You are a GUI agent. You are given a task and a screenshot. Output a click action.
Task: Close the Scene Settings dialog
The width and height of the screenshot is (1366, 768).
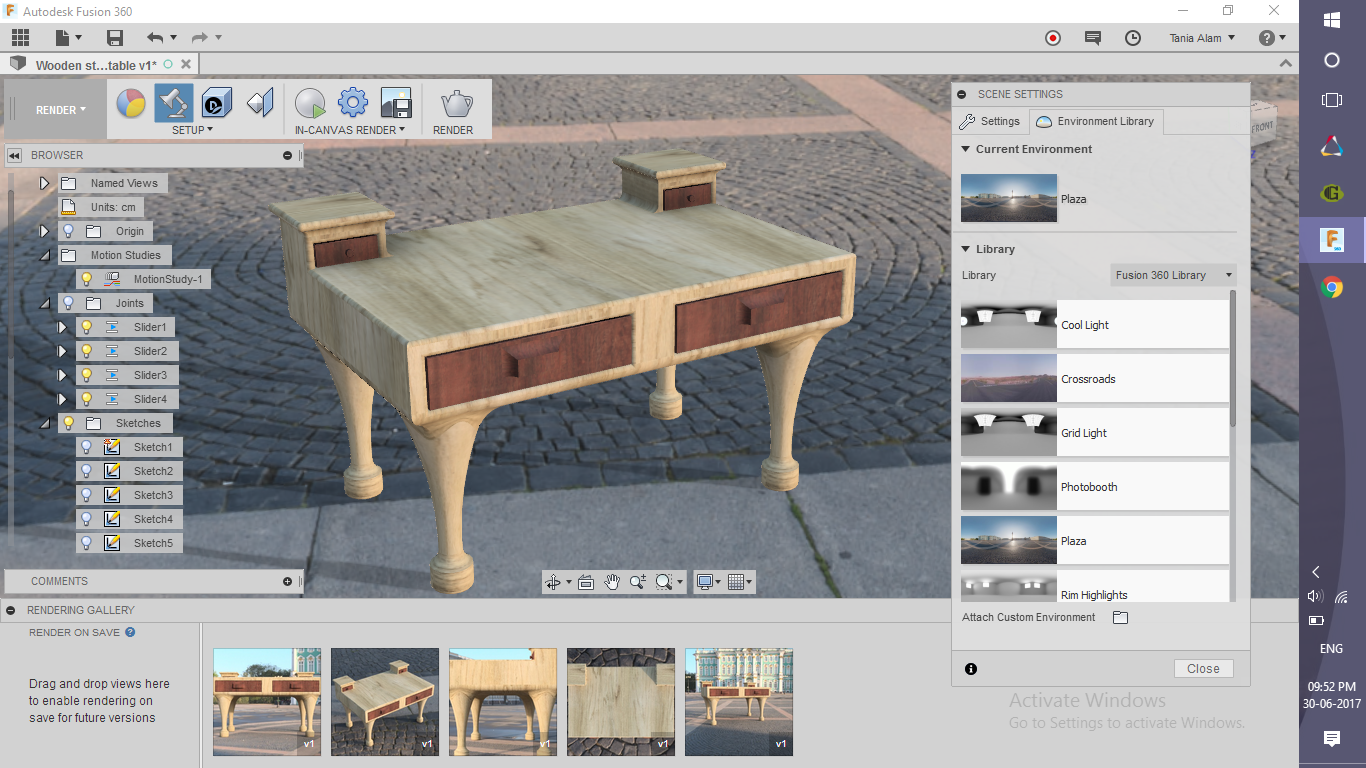tap(1203, 669)
